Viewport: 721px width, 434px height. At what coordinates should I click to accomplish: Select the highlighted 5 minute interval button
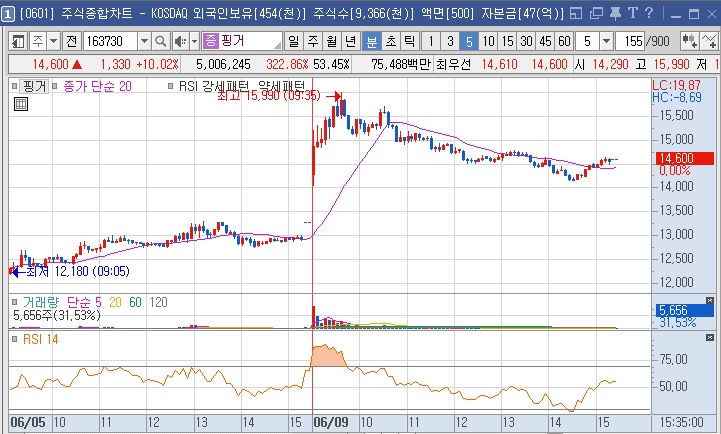point(469,41)
